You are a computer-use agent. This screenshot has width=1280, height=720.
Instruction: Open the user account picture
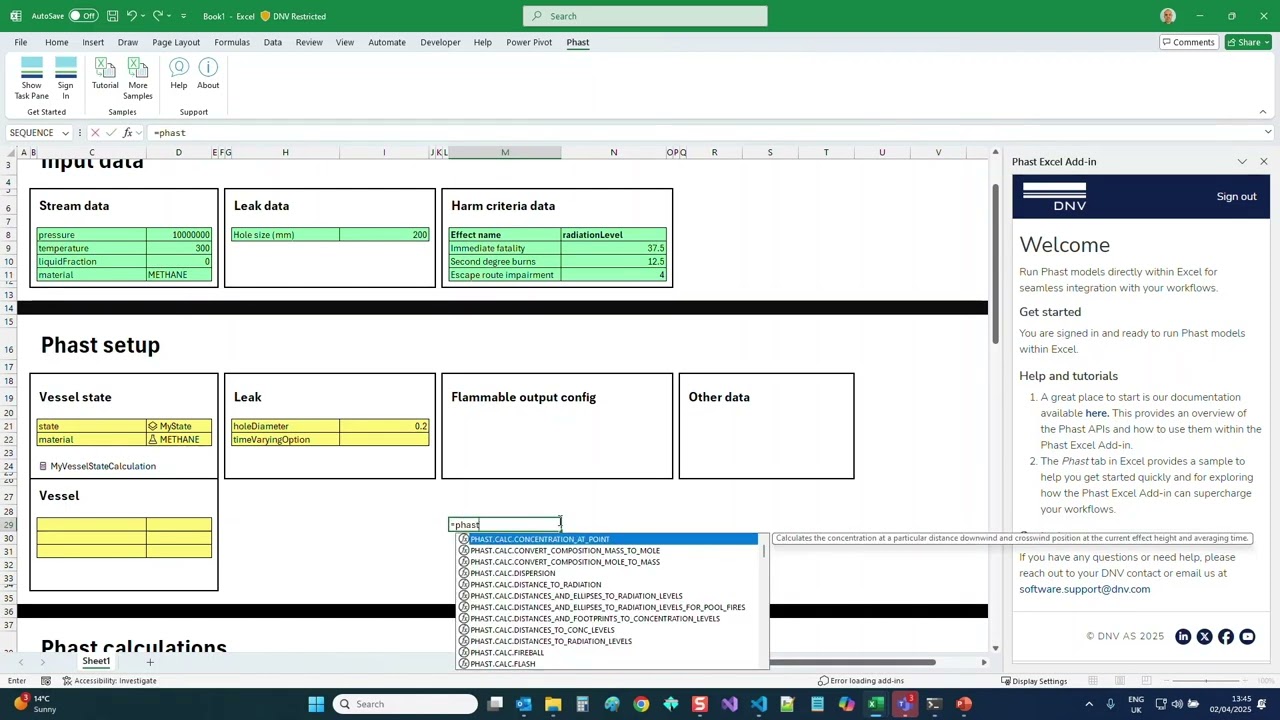(x=1168, y=16)
